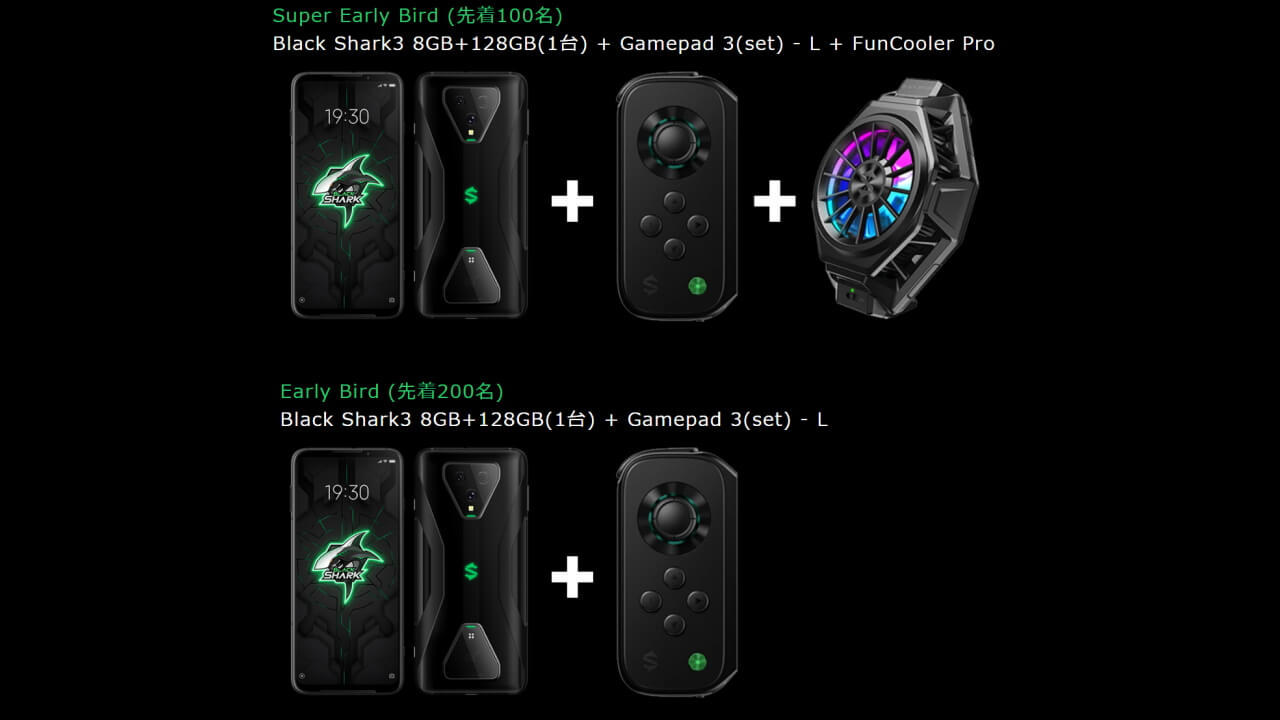
Task: Click the bottom phone back-view image
Action: pyautogui.click(x=471, y=571)
